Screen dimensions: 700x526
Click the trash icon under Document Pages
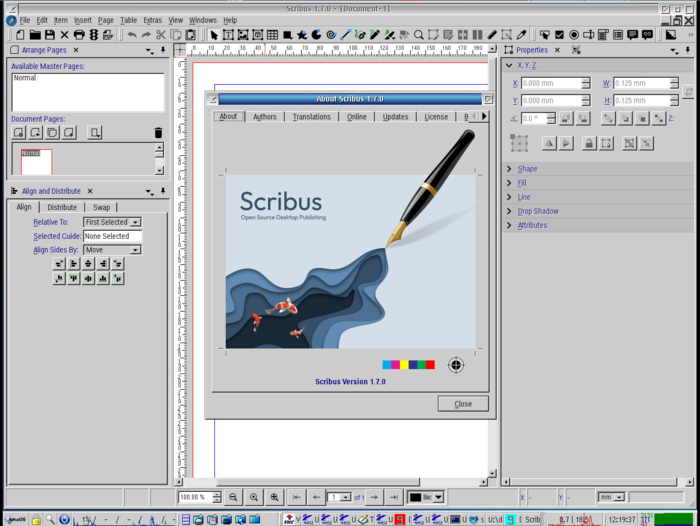(158, 133)
